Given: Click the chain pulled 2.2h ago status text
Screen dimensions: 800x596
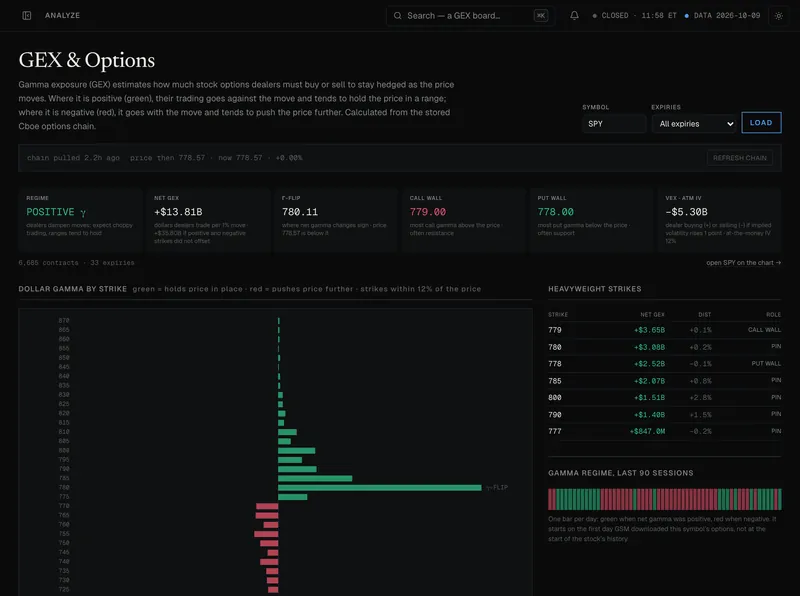Looking at the screenshot, I should click(x=73, y=158).
